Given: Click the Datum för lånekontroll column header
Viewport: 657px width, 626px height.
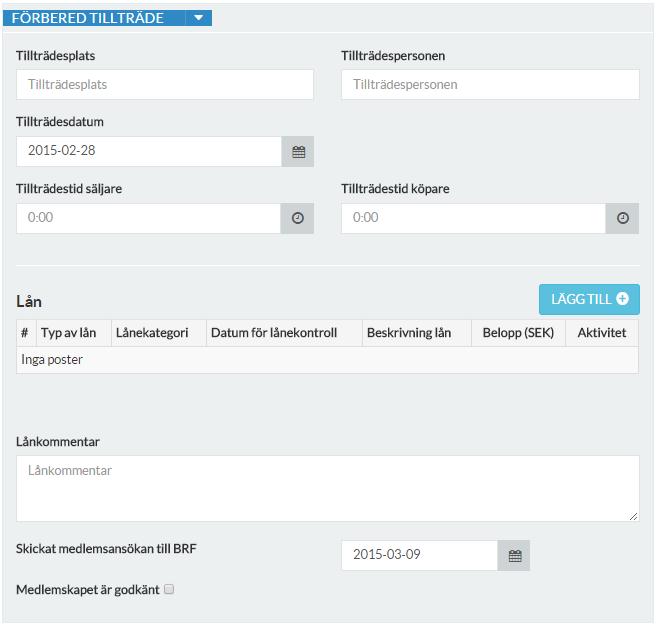Looking at the screenshot, I should [285, 333].
